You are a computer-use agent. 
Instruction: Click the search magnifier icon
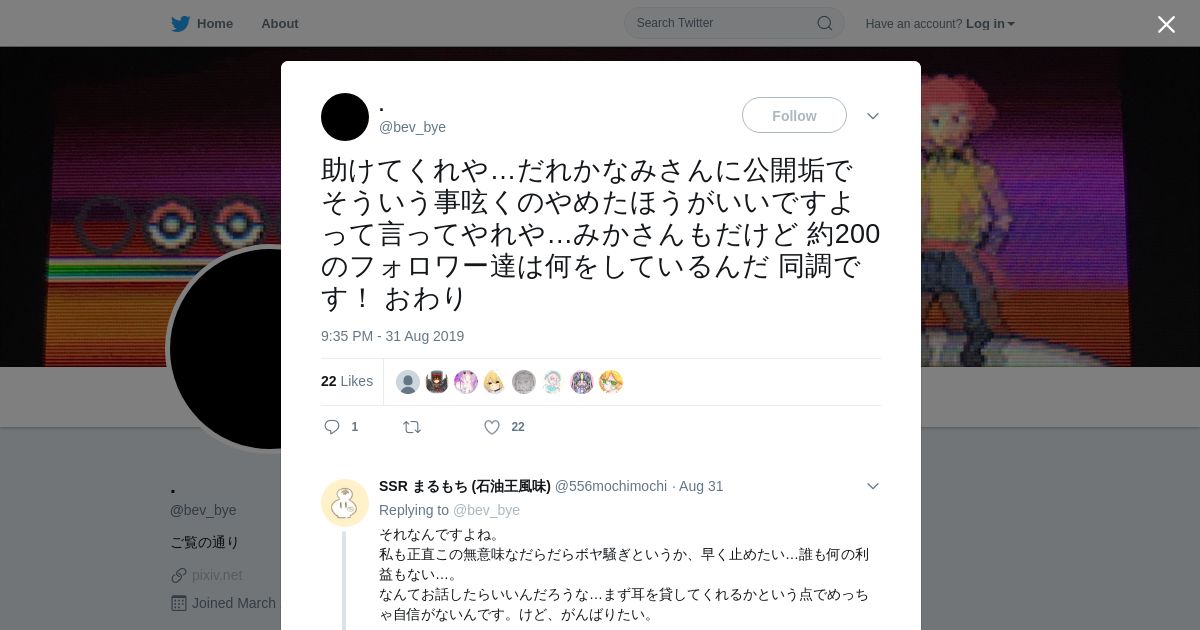click(825, 23)
